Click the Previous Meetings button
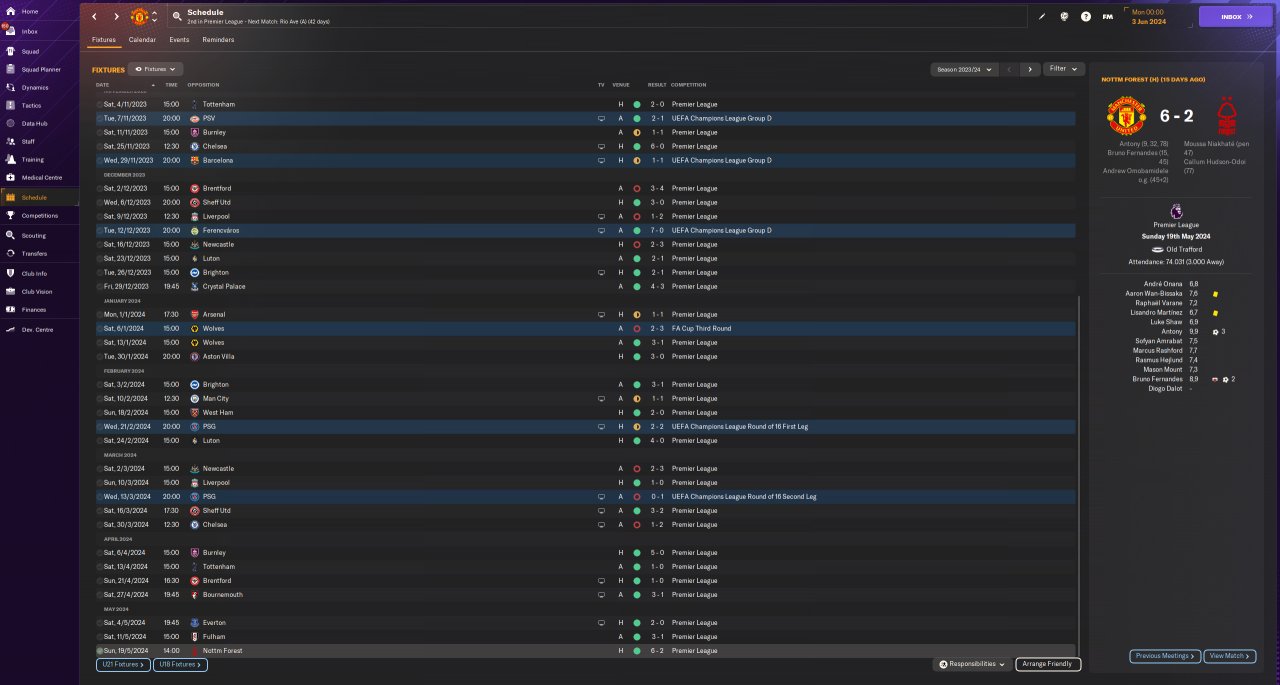Screen dimensions: 1280x685 (1165, 656)
